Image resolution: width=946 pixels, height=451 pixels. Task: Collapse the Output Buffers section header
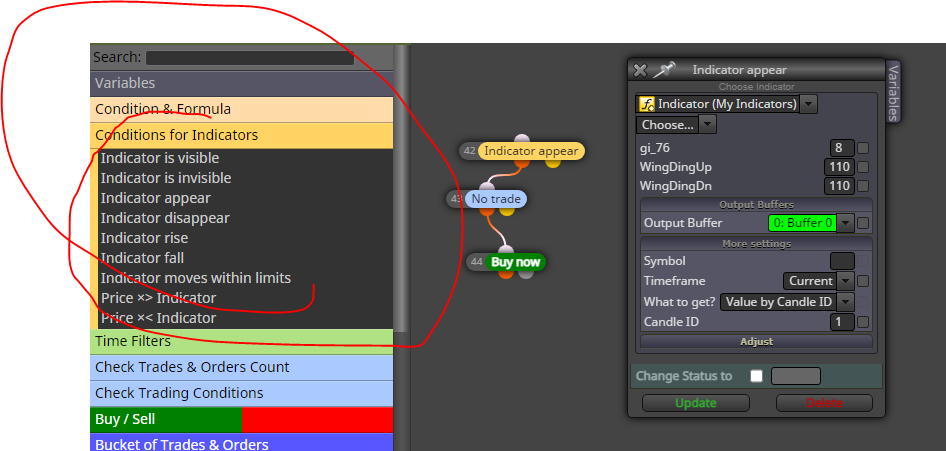[757, 204]
